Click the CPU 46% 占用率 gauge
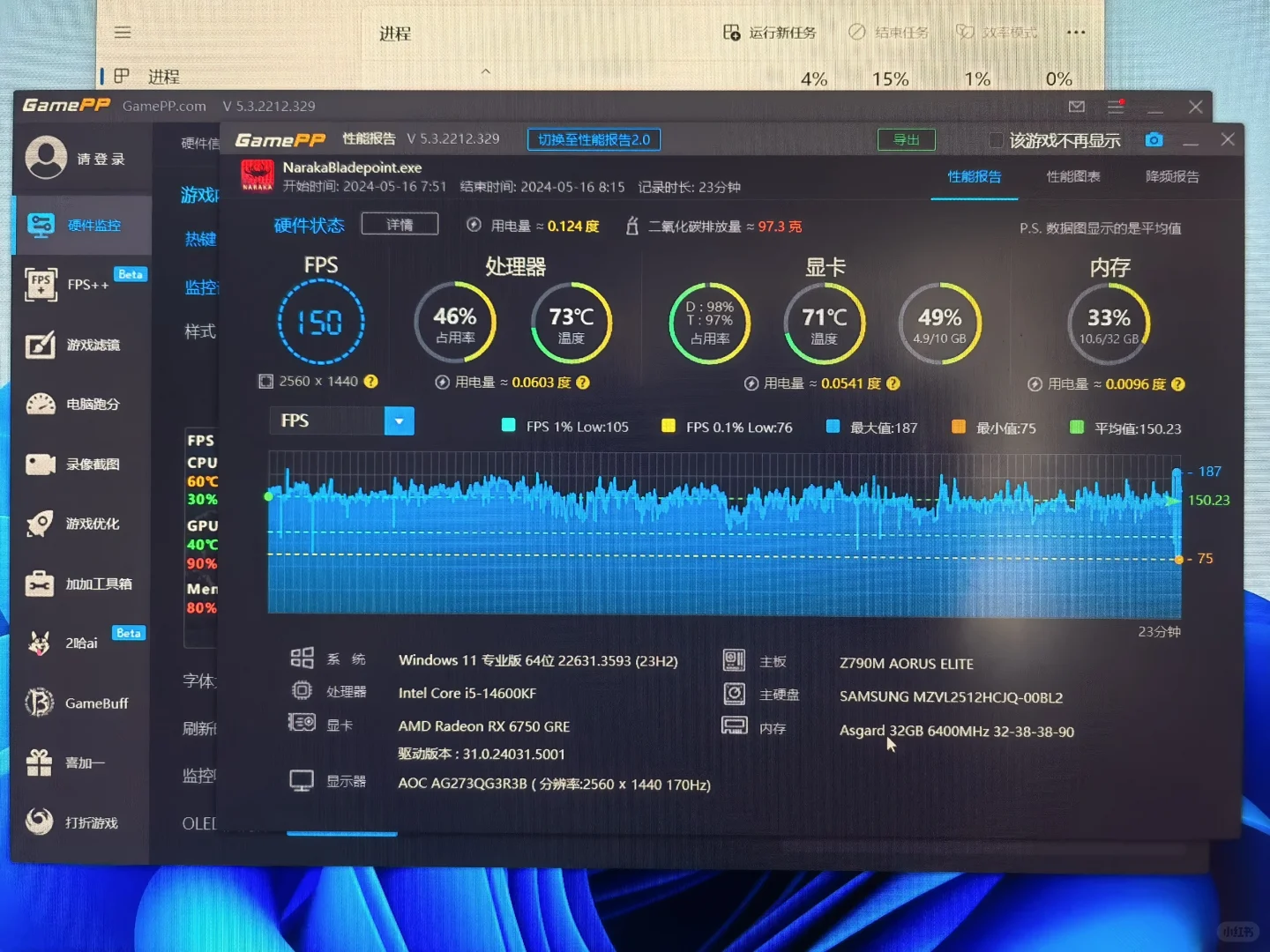Screen dimensions: 1270x952 pyautogui.click(x=455, y=324)
